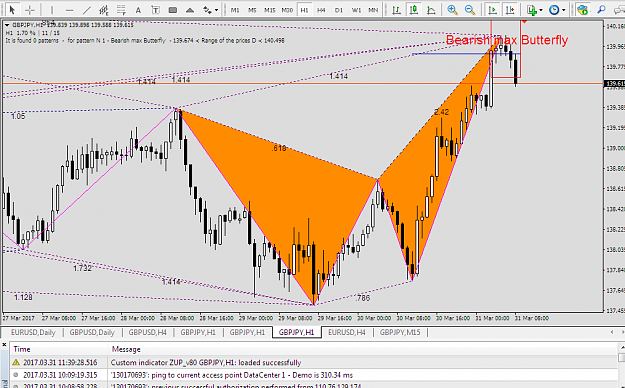Select the Fibonacci retracement tool
The height and width of the screenshot is (388, 625).
121,10
